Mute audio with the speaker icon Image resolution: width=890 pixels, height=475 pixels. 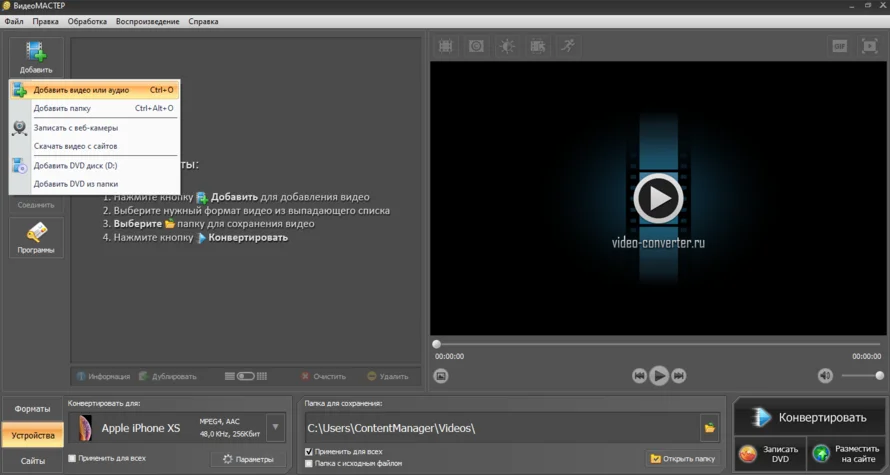pos(825,376)
